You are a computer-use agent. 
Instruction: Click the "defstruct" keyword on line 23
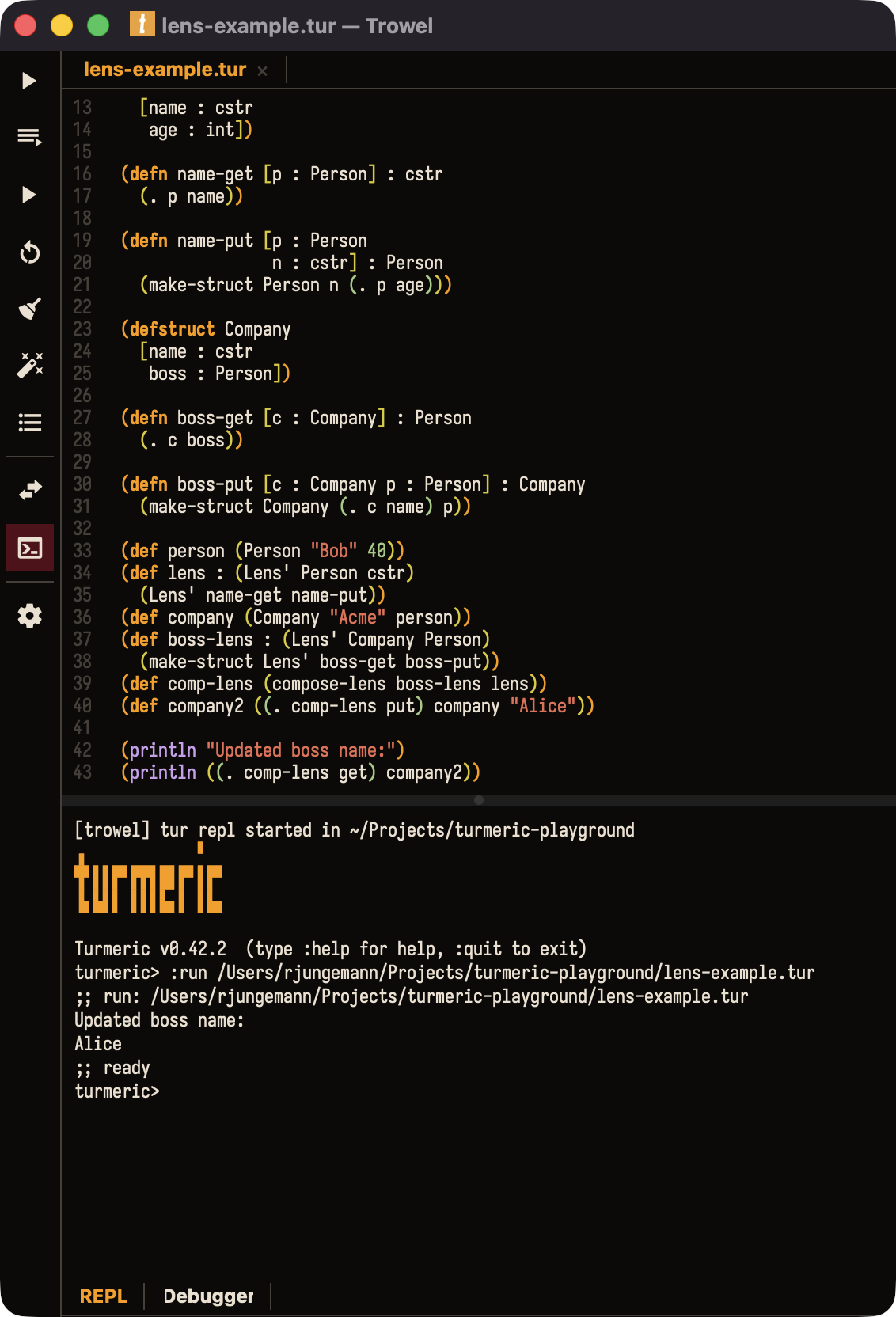(x=172, y=329)
